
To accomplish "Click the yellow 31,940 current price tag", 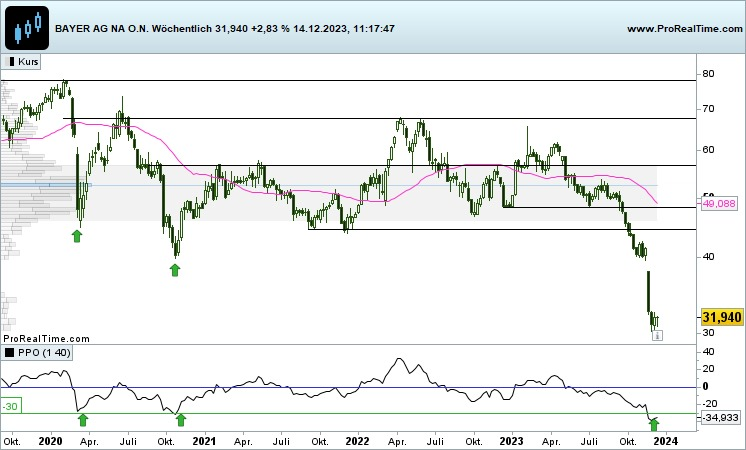I will 722,317.
